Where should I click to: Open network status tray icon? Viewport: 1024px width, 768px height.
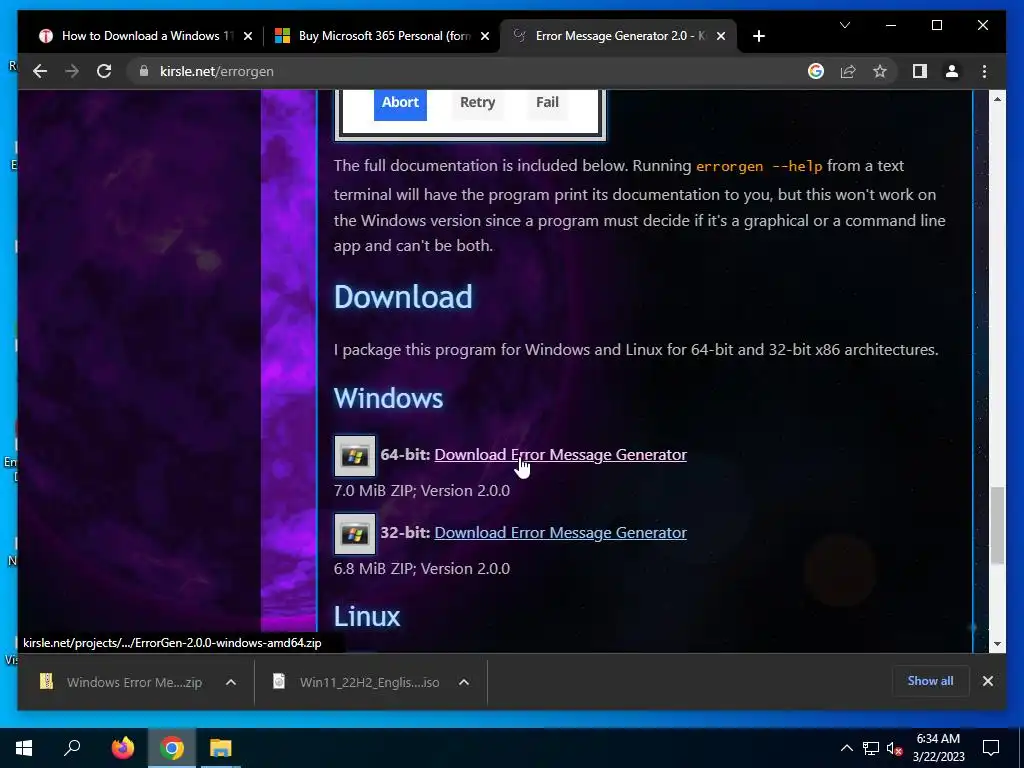871,748
